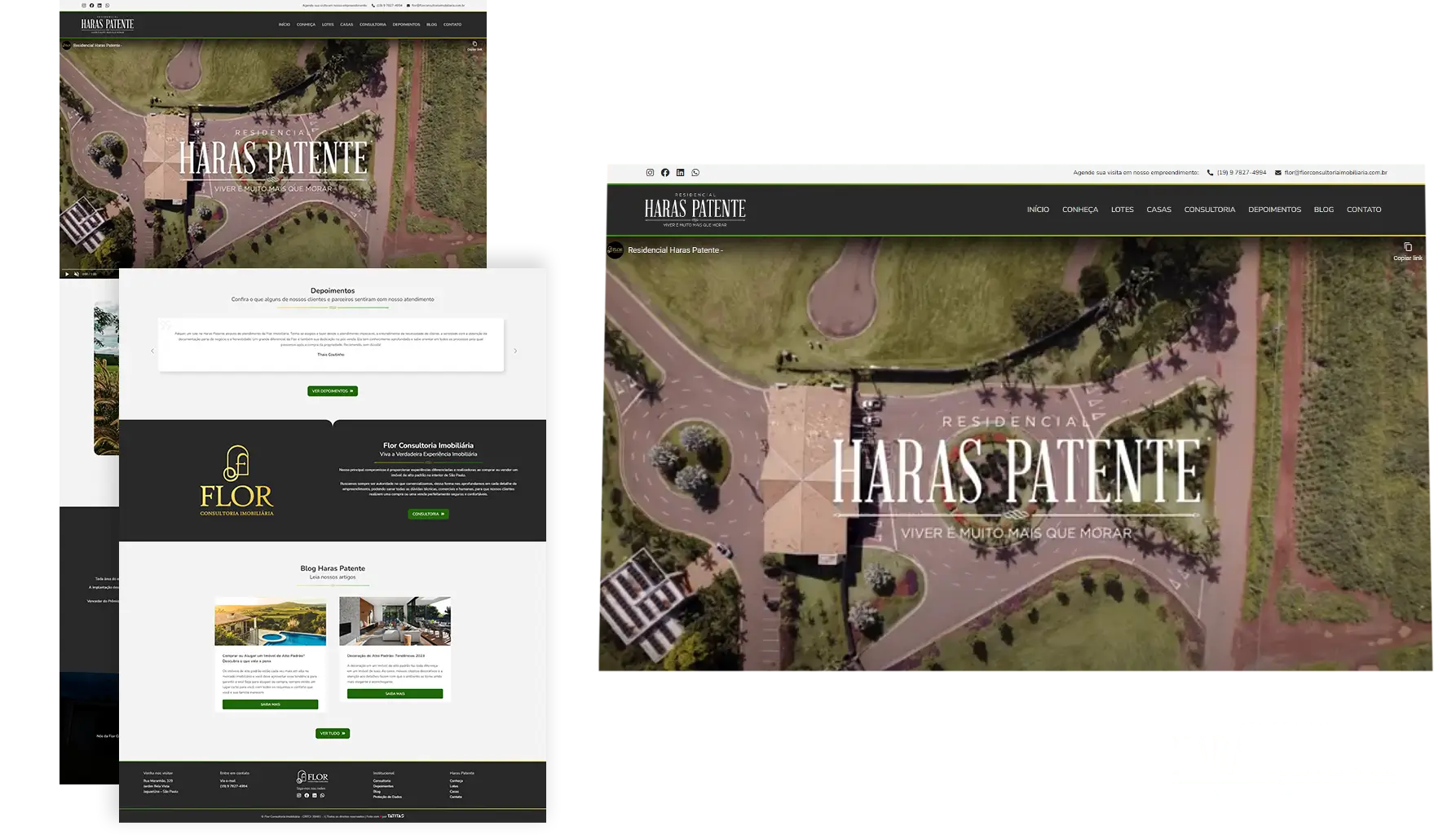Select DEPOIMENTOS menu item in large preview

tap(1274, 210)
